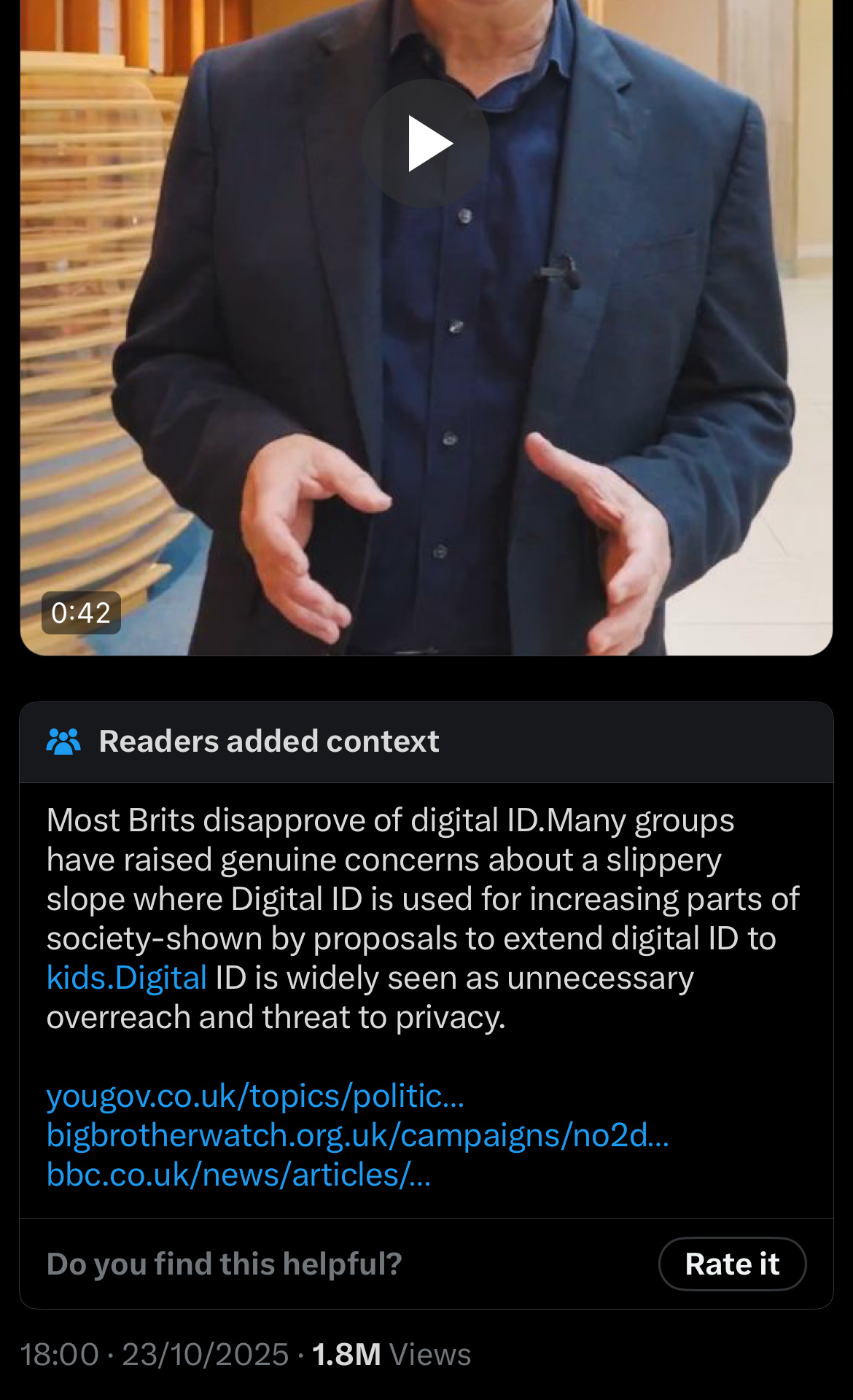This screenshot has height=1400, width=853.
Task: Open the Readers added context header
Action: (x=426, y=742)
